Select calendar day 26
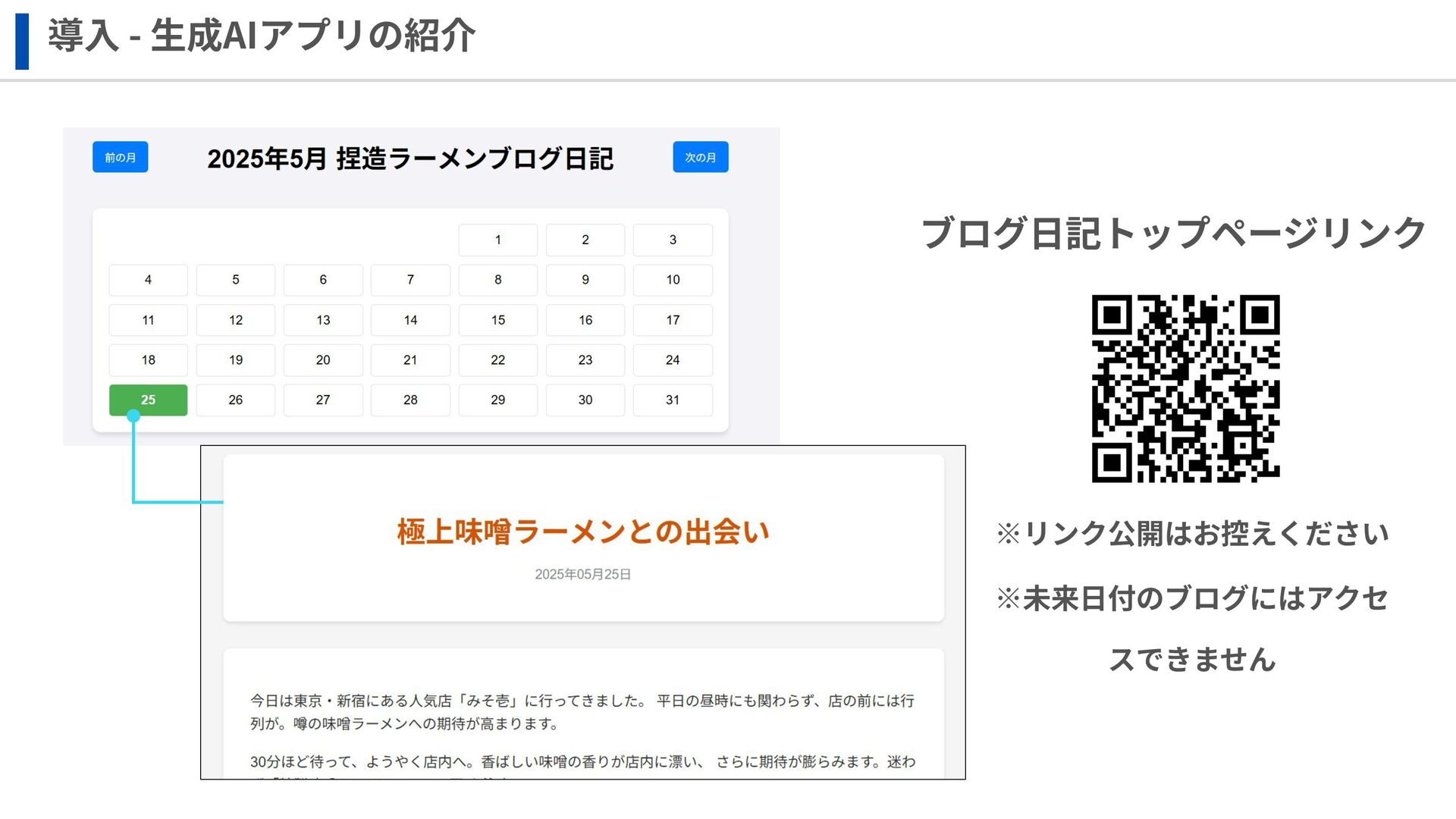Image resolution: width=1456 pixels, height=819 pixels. pyautogui.click(x=235, y=400)
